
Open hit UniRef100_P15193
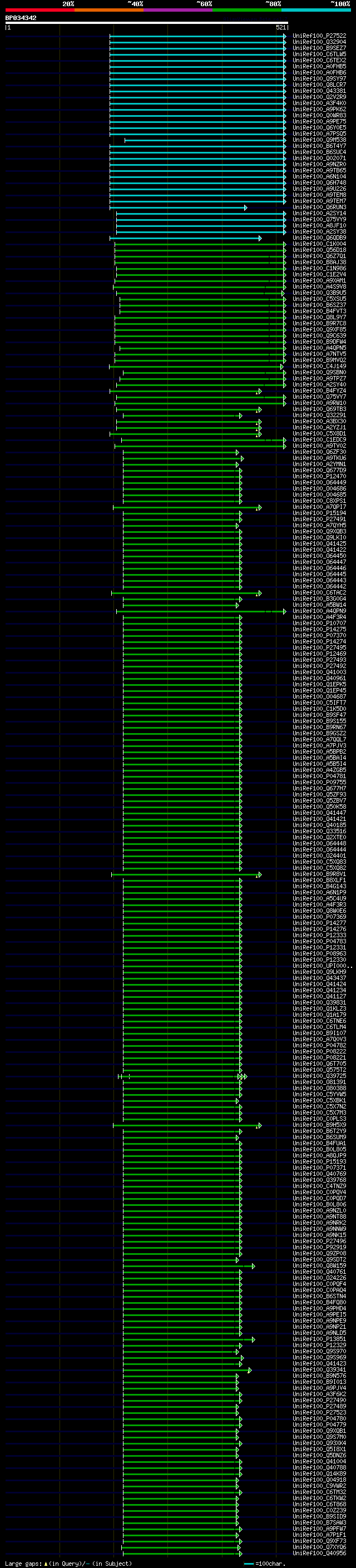(319, 1161)
